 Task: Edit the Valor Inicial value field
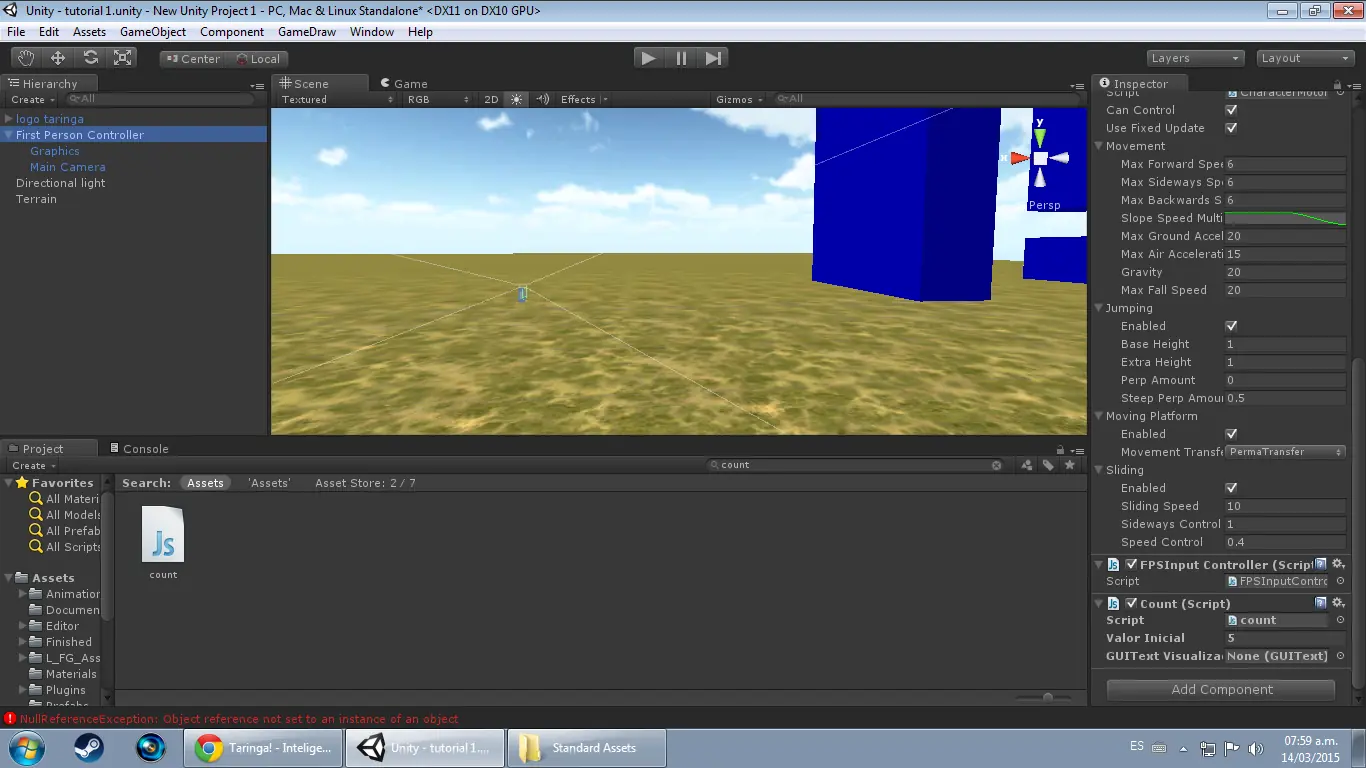click(1286, 638)
